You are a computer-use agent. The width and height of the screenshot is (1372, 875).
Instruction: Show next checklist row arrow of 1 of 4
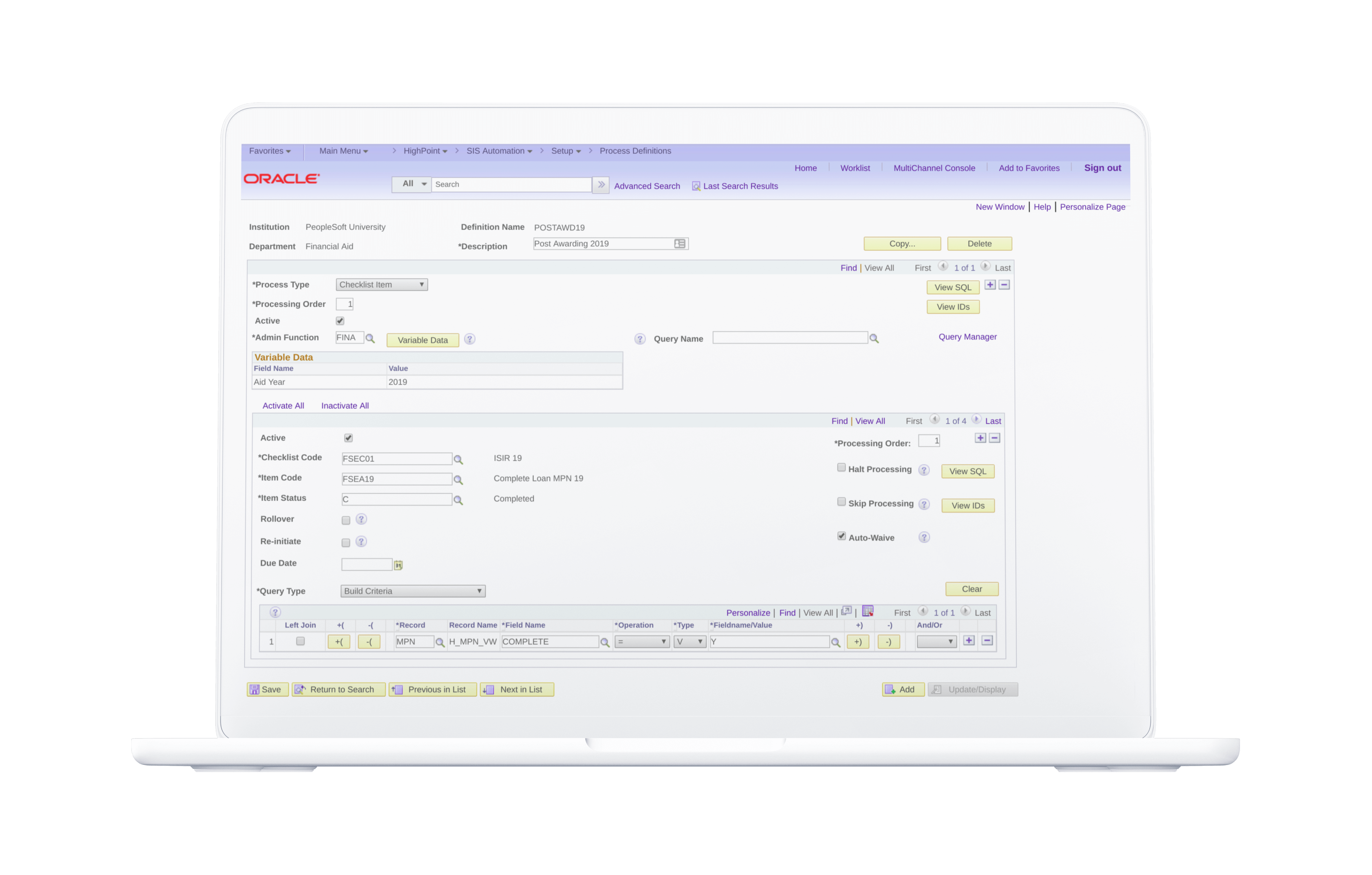pos(977,420)
